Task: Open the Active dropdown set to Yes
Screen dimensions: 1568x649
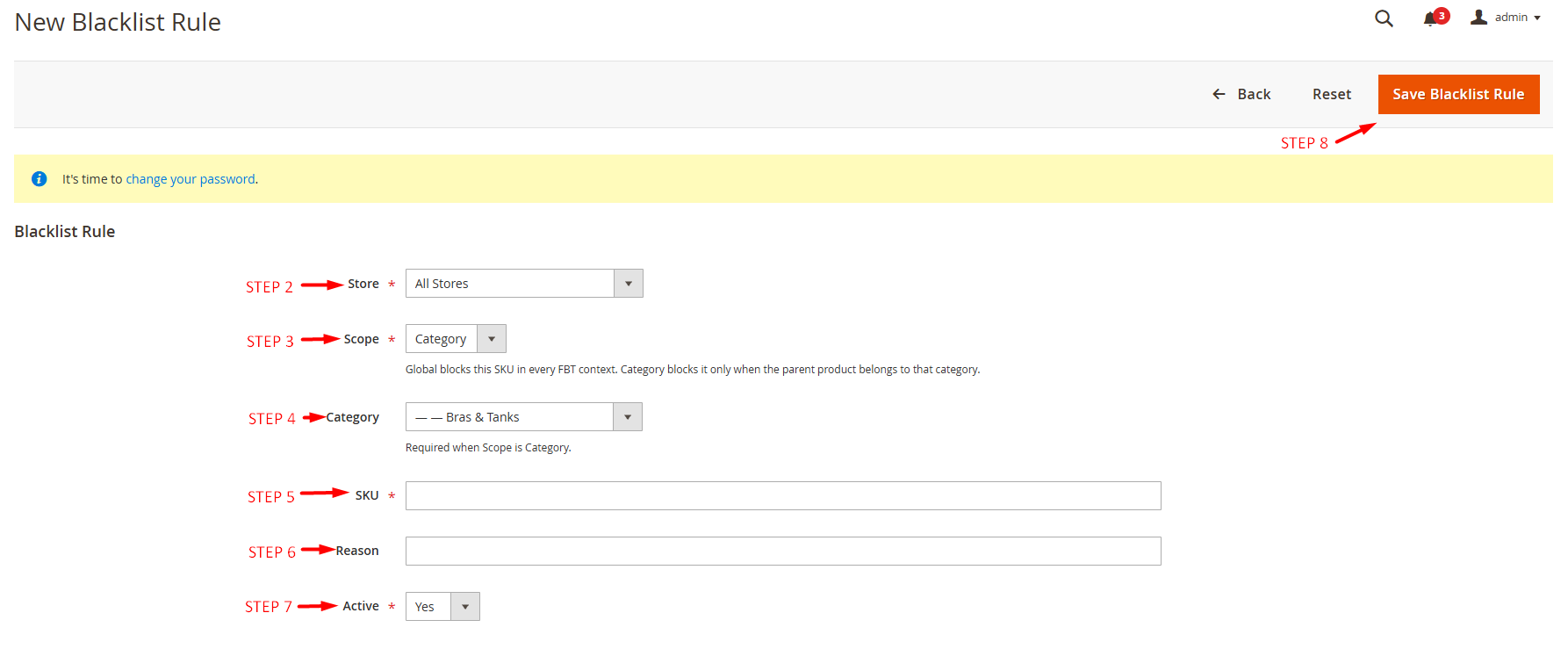Action: 442,607
